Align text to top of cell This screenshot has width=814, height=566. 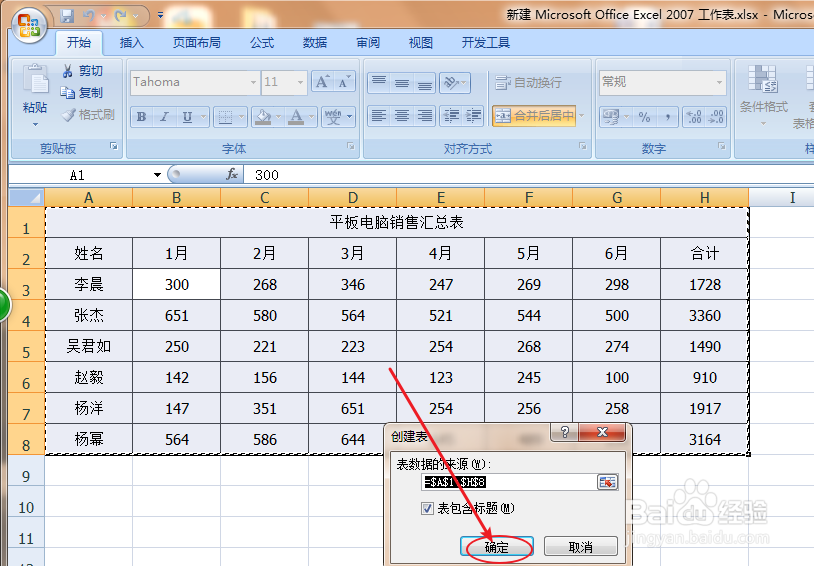[x=379, y=83]
